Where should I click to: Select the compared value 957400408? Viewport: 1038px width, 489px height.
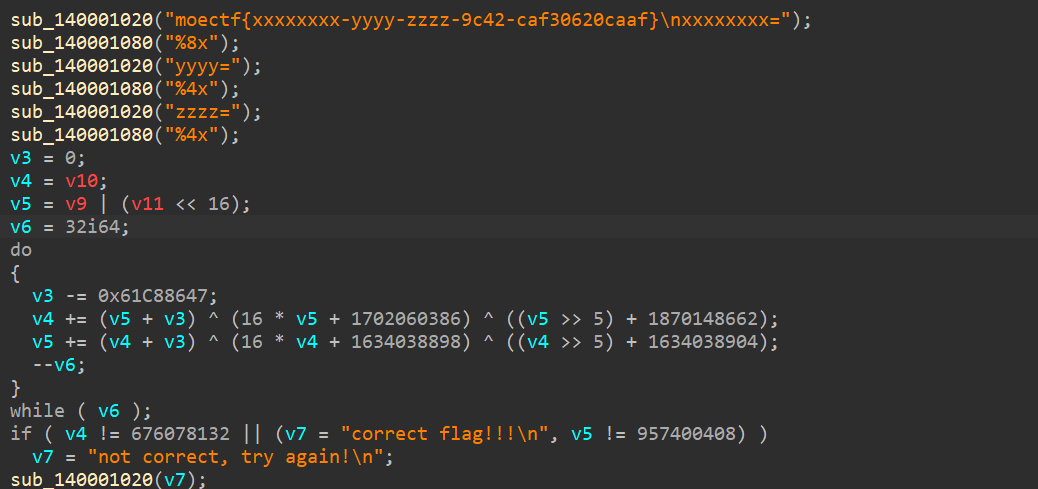[x=686, y=434]
